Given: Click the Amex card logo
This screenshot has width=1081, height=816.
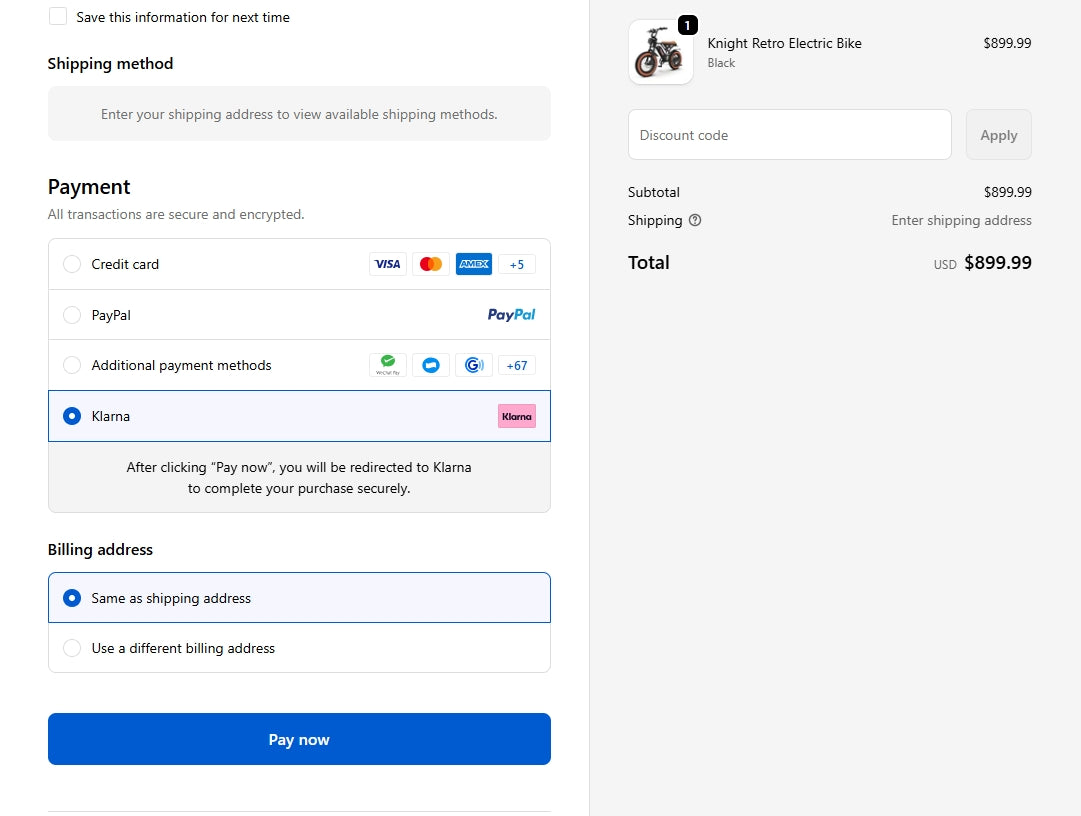Looking at the screenshot, I should pos(474,264).
